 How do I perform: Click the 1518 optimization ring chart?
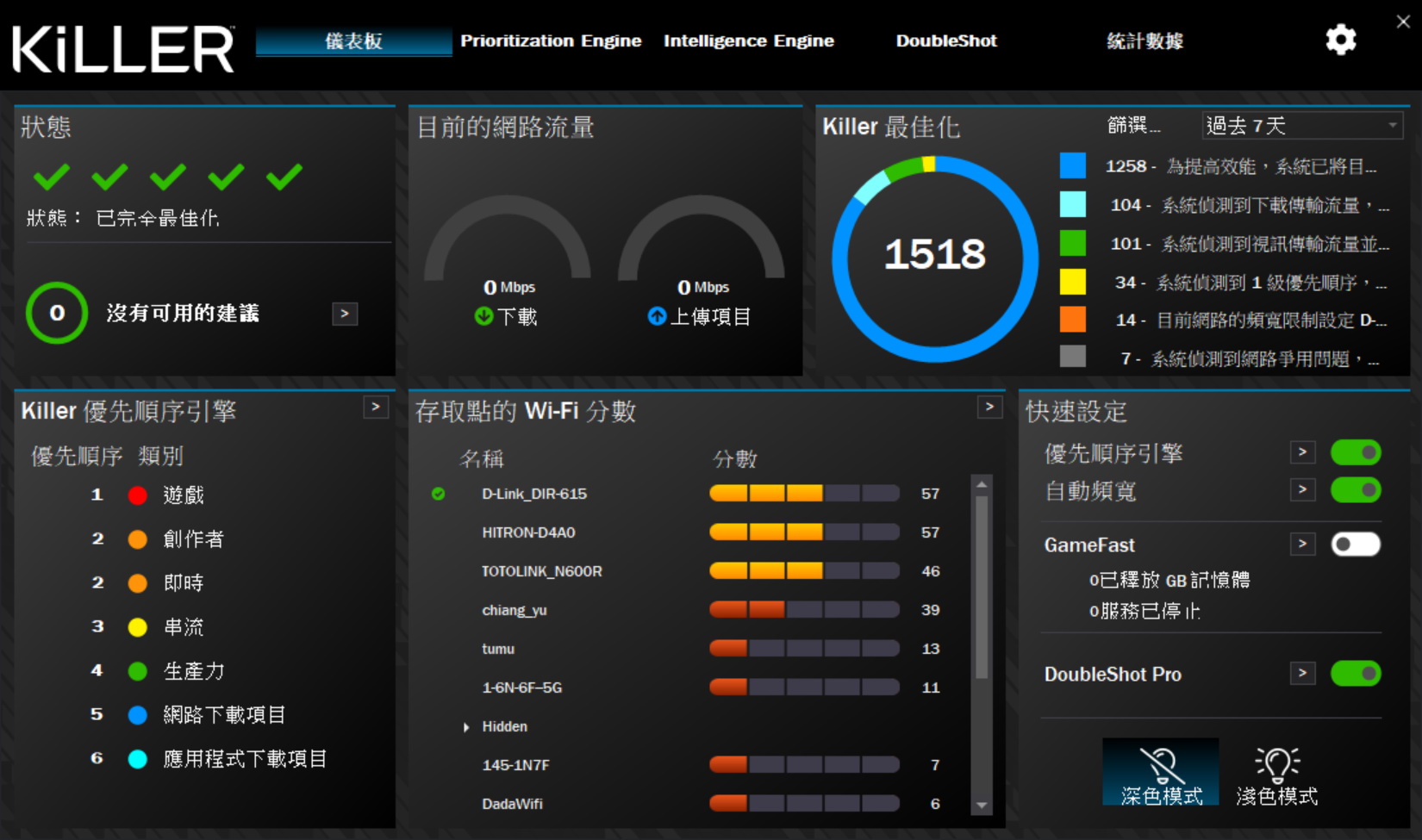pyautogui.click(x=935, y=258)
